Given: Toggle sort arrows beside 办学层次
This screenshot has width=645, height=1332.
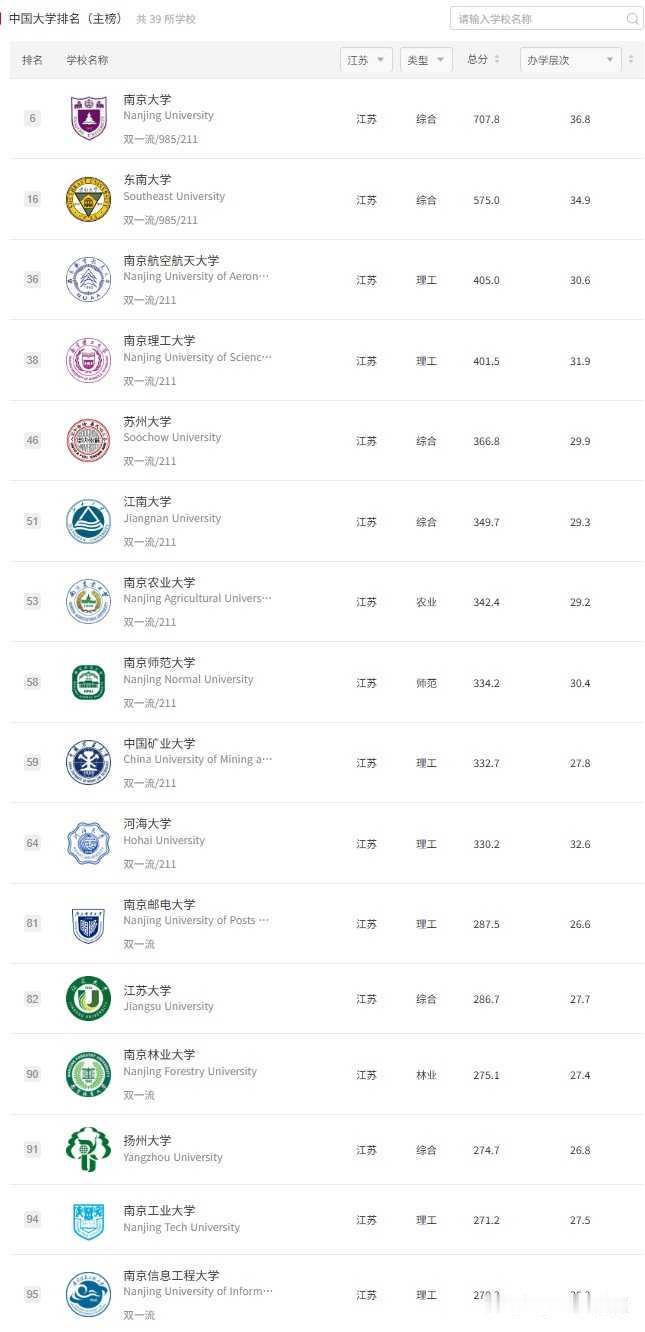Looking at the screenshot, I should pyautogui.click(x=631, y=60).
